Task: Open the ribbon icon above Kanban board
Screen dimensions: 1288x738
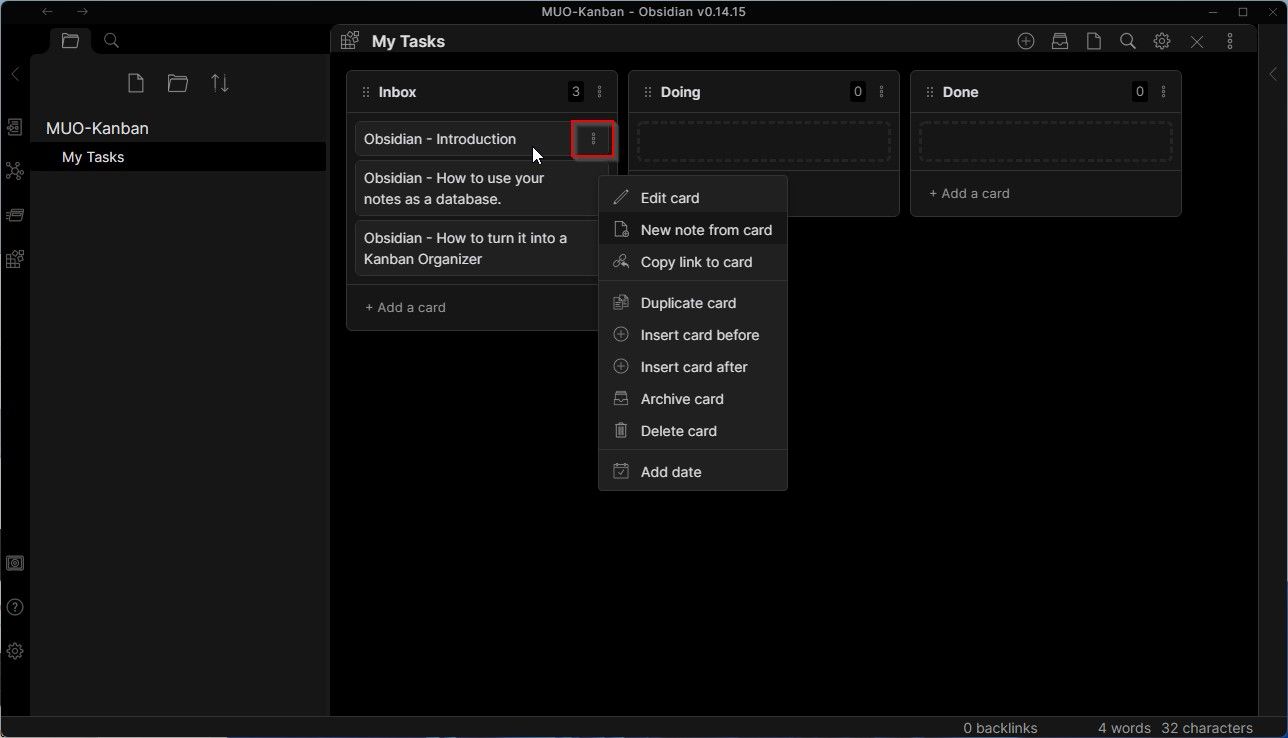Action: point(15,215)
